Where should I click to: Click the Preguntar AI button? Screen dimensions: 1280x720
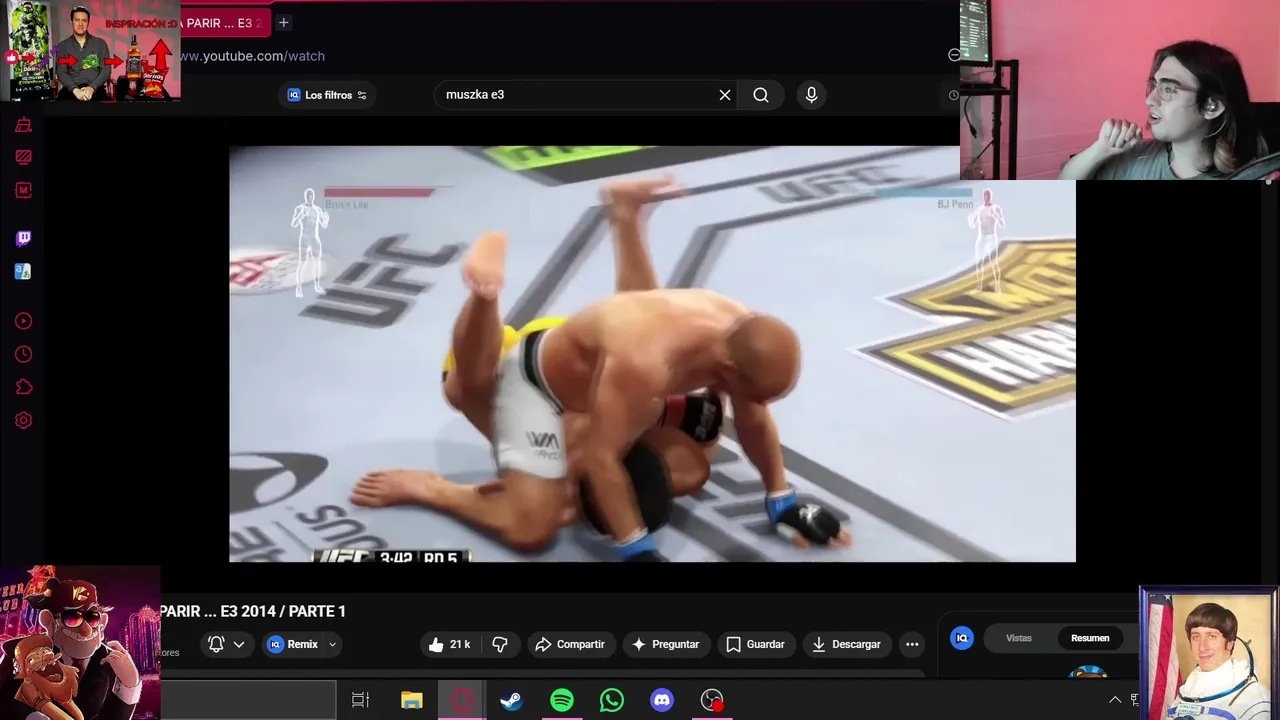coord(665,644)
